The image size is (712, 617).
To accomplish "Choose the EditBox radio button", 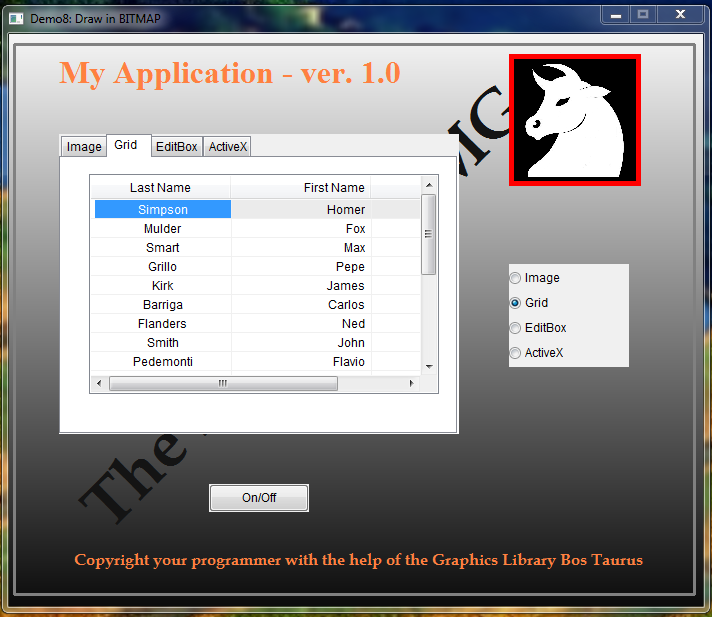I will 516,328.
